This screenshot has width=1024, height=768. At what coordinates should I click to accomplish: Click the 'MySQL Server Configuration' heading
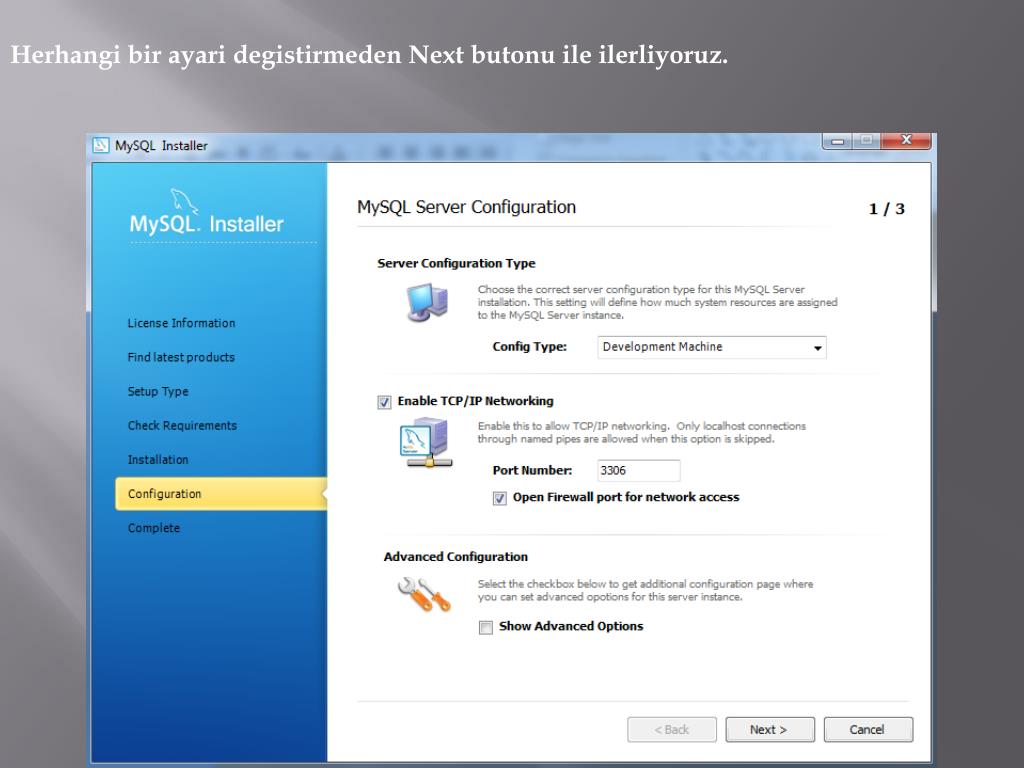coord(466,207)
